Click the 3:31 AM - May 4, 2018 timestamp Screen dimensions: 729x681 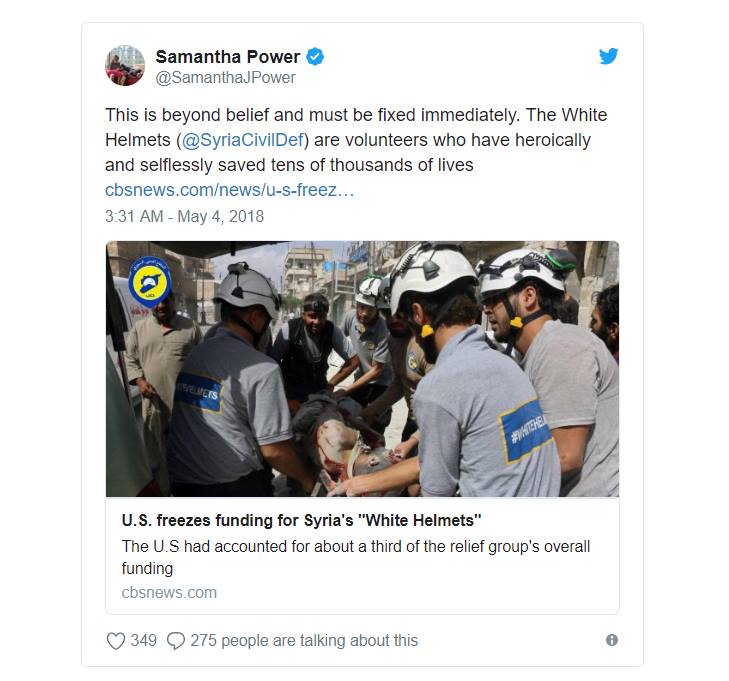click(x=185, y=216)
